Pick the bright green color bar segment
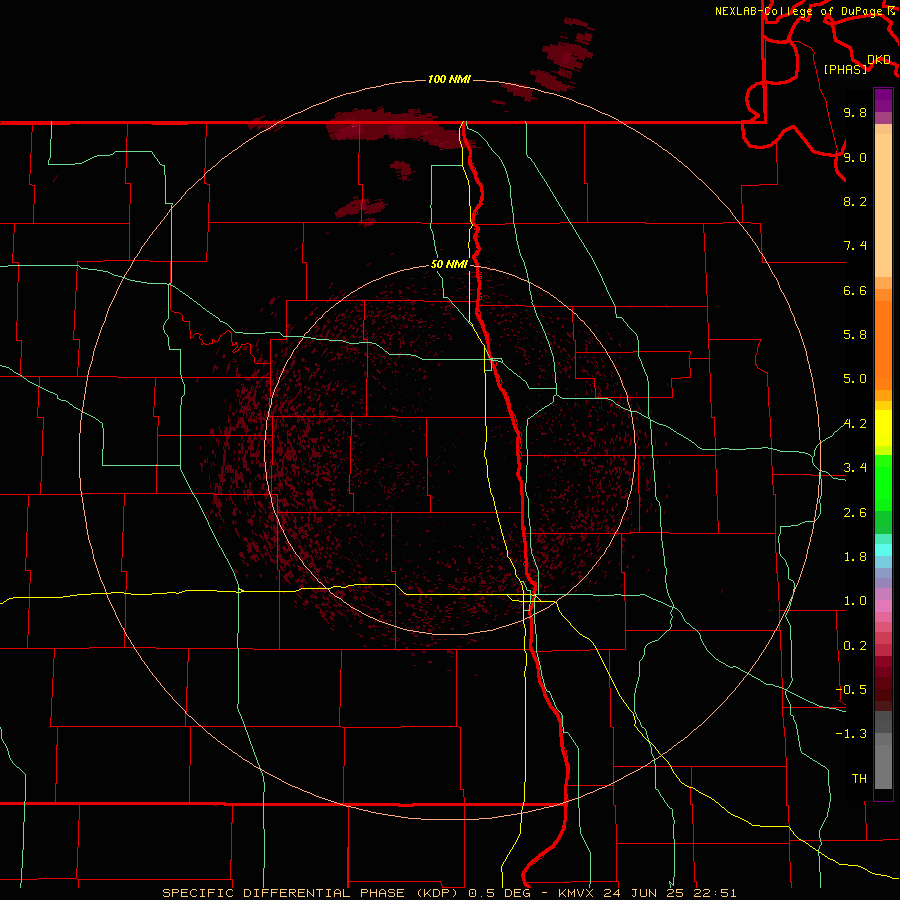 [x=883, y=482]
